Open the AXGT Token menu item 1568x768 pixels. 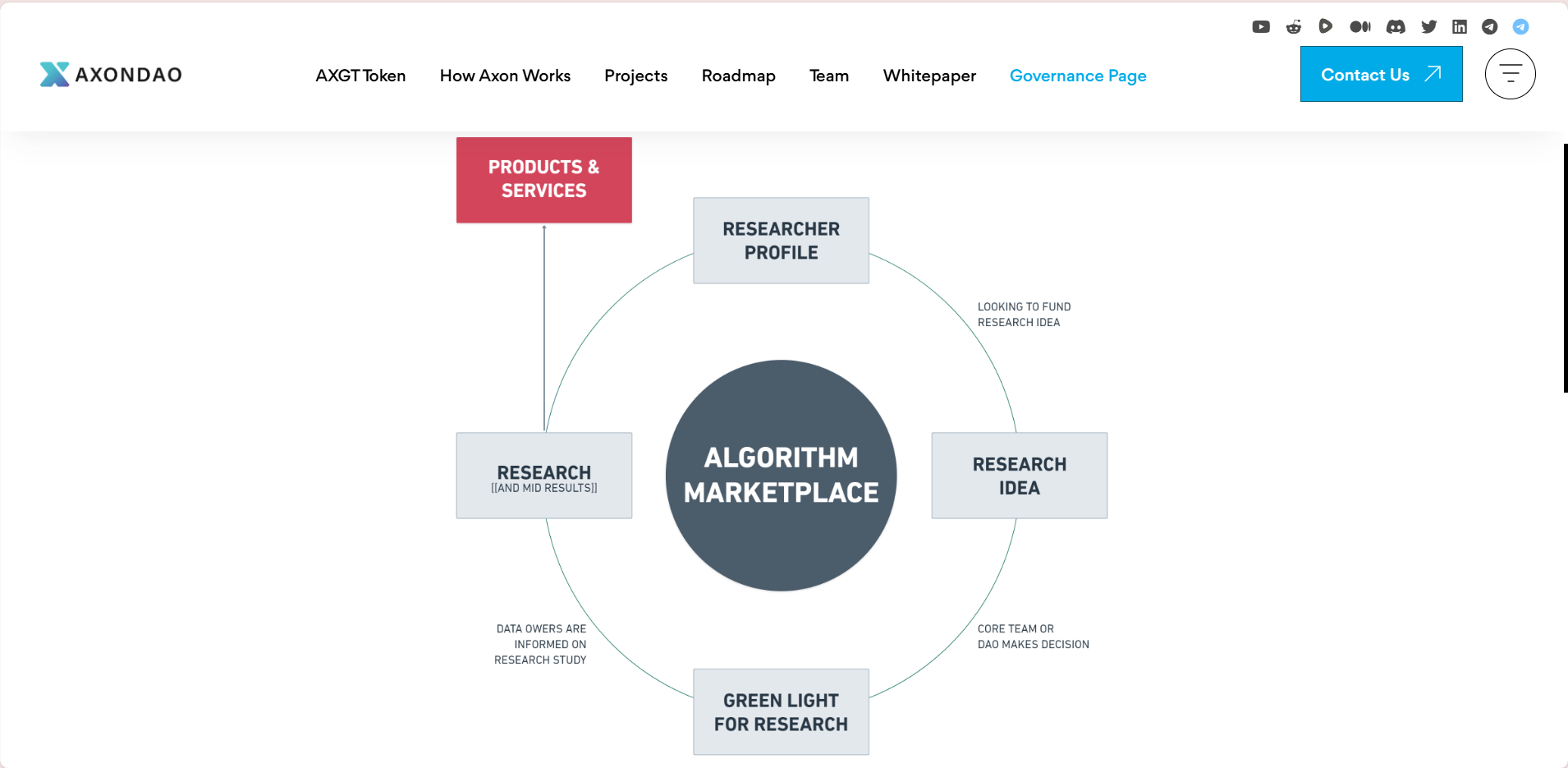(360, 76)
